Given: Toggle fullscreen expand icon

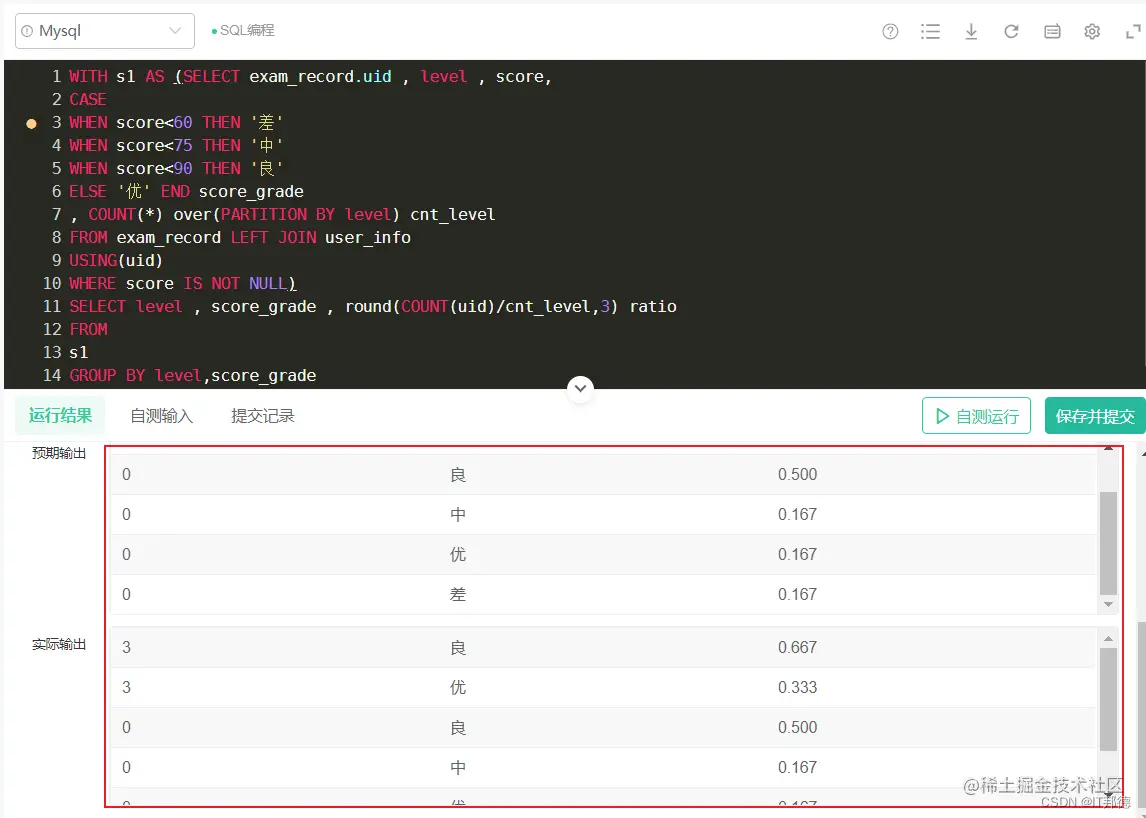Looking at the screenshot, I should 1134,31.
